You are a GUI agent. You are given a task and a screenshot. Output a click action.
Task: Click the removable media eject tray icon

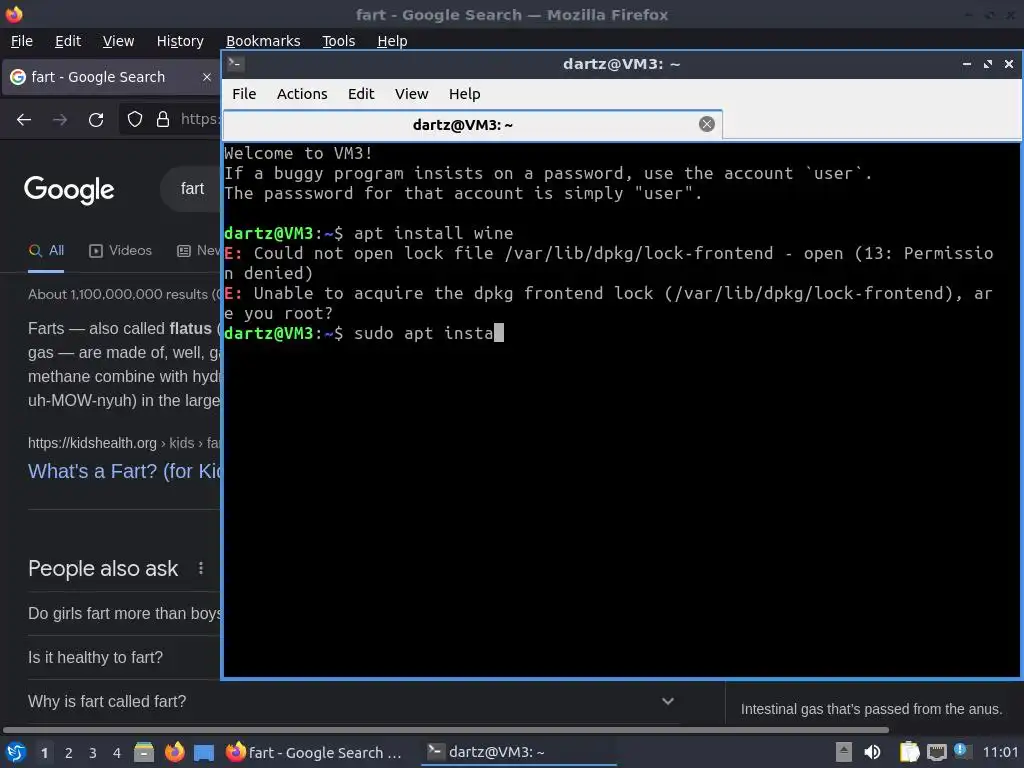844,752
